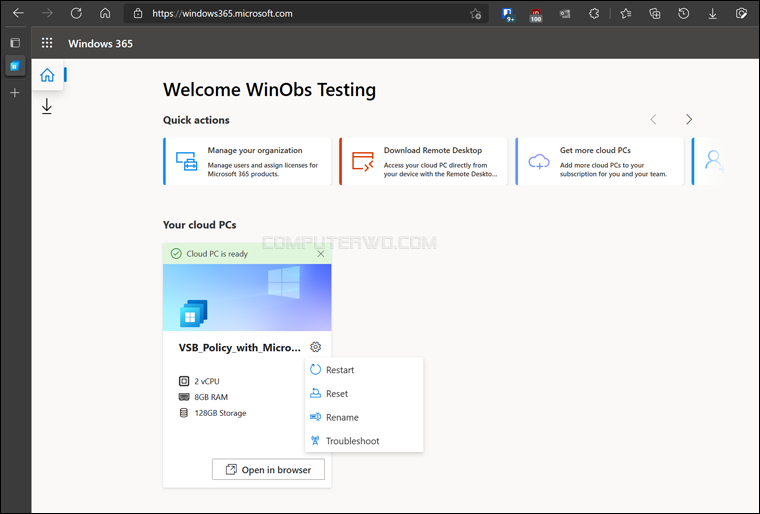Open the Download sidebar icon

point(47,106)
